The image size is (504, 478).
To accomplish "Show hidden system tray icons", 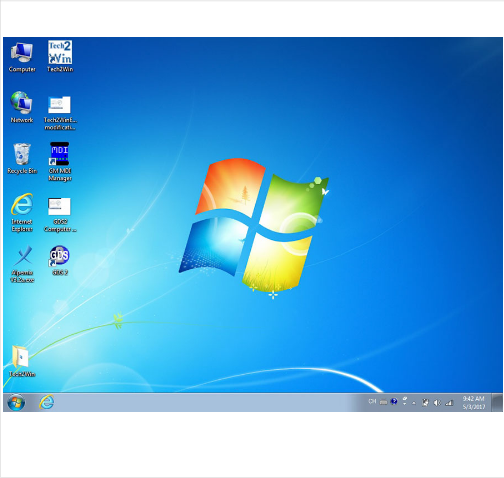I will 414,403.
